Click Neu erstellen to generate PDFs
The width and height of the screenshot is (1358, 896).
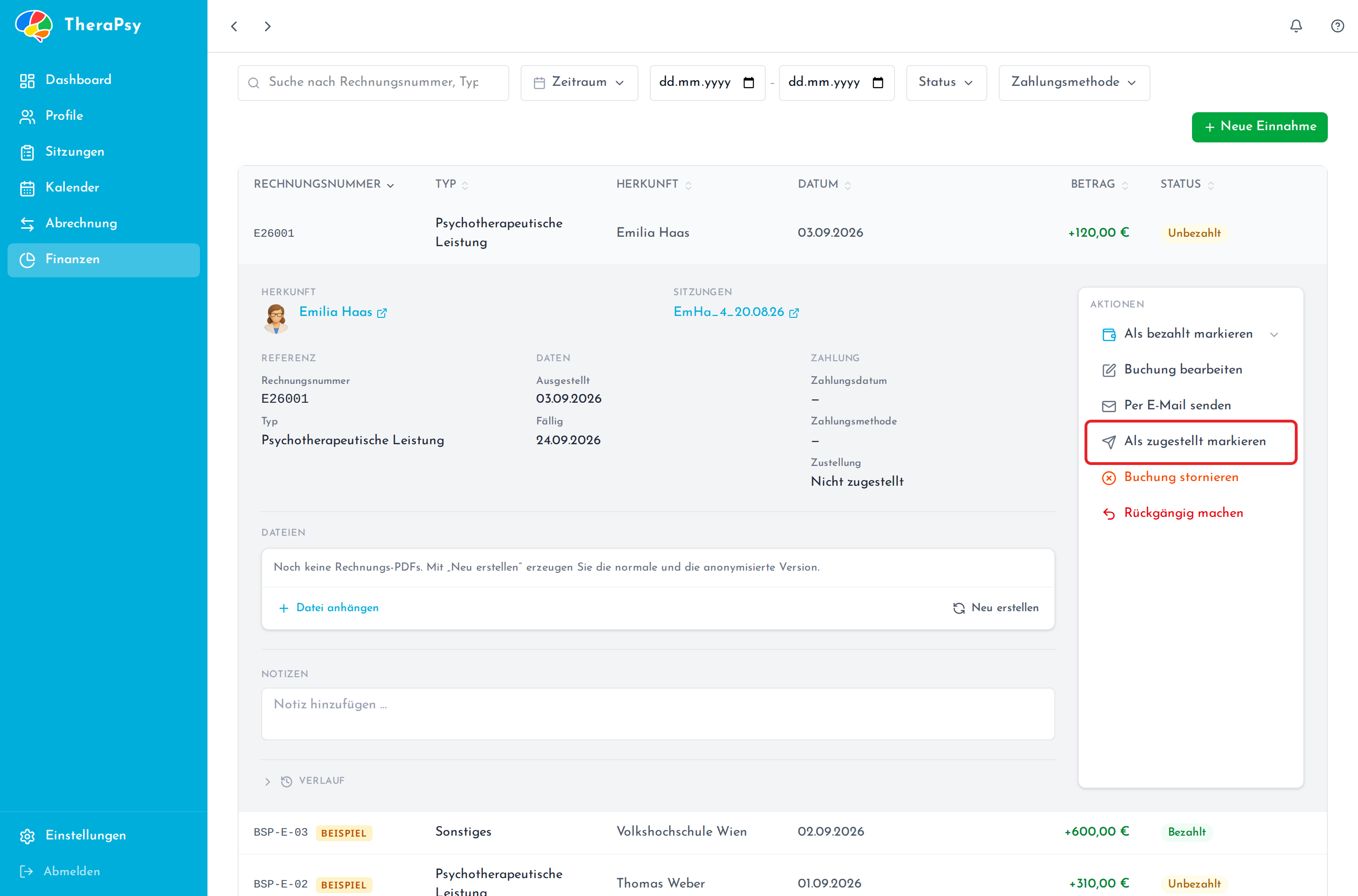995,608
